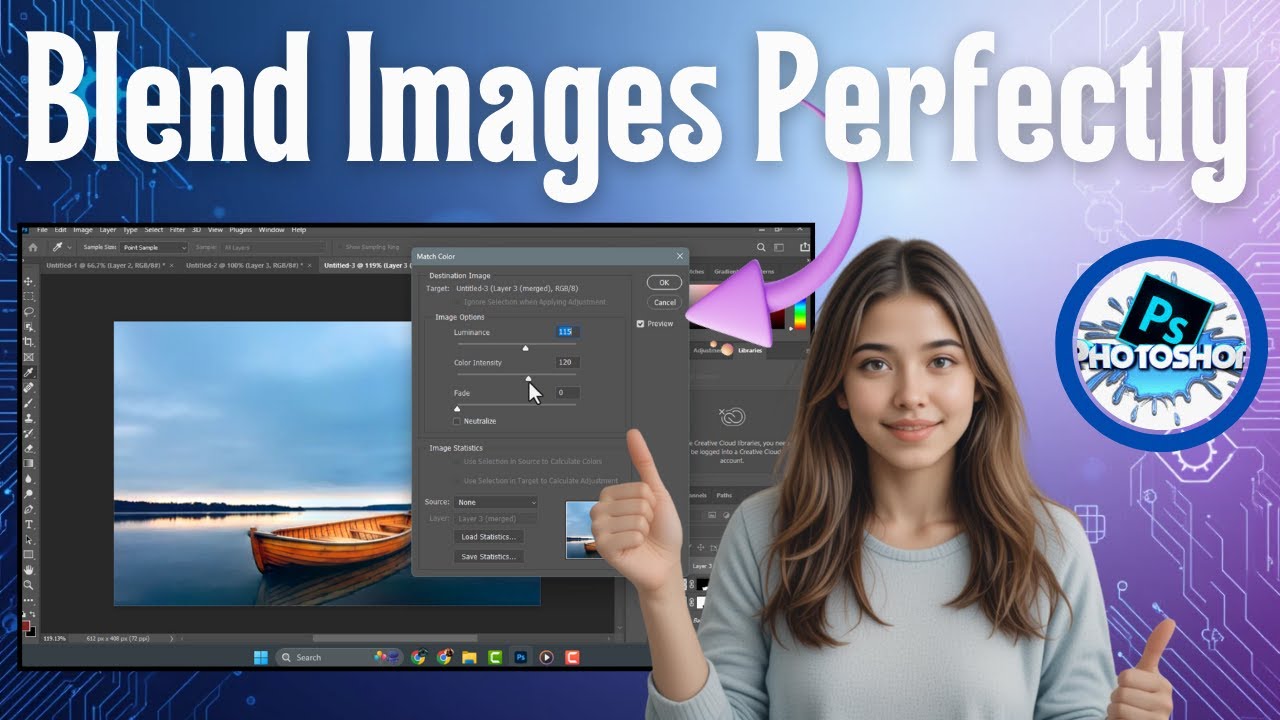The height and width of the screenshot is (720, 1280).
Task: Select the Hand tool
Action: (x=29, y=569)
